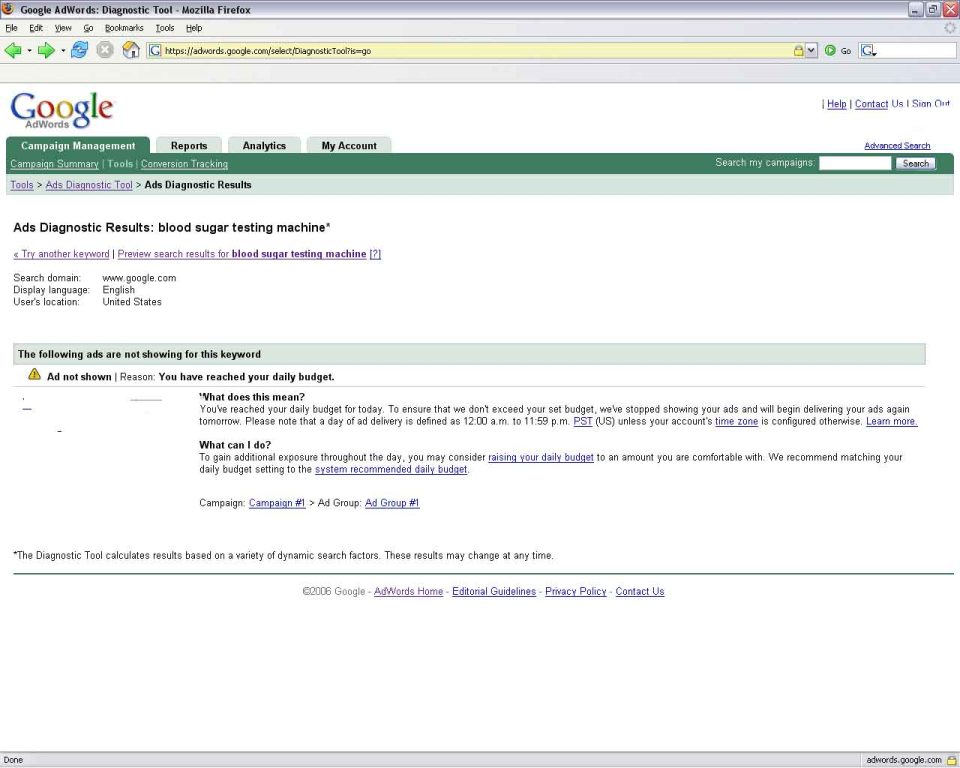Click the Search button for campaigns

point(915,164)
